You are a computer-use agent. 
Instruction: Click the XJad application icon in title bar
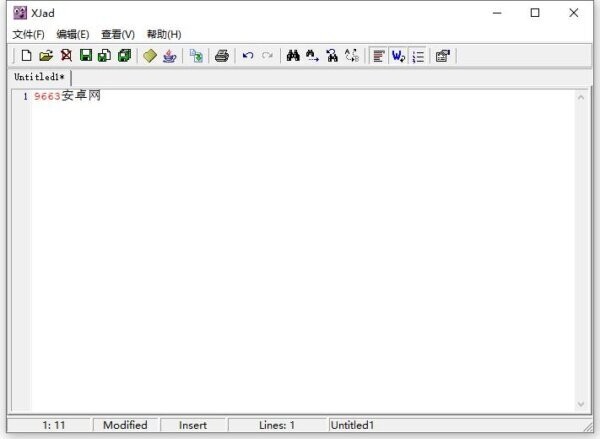click(20, 13)
